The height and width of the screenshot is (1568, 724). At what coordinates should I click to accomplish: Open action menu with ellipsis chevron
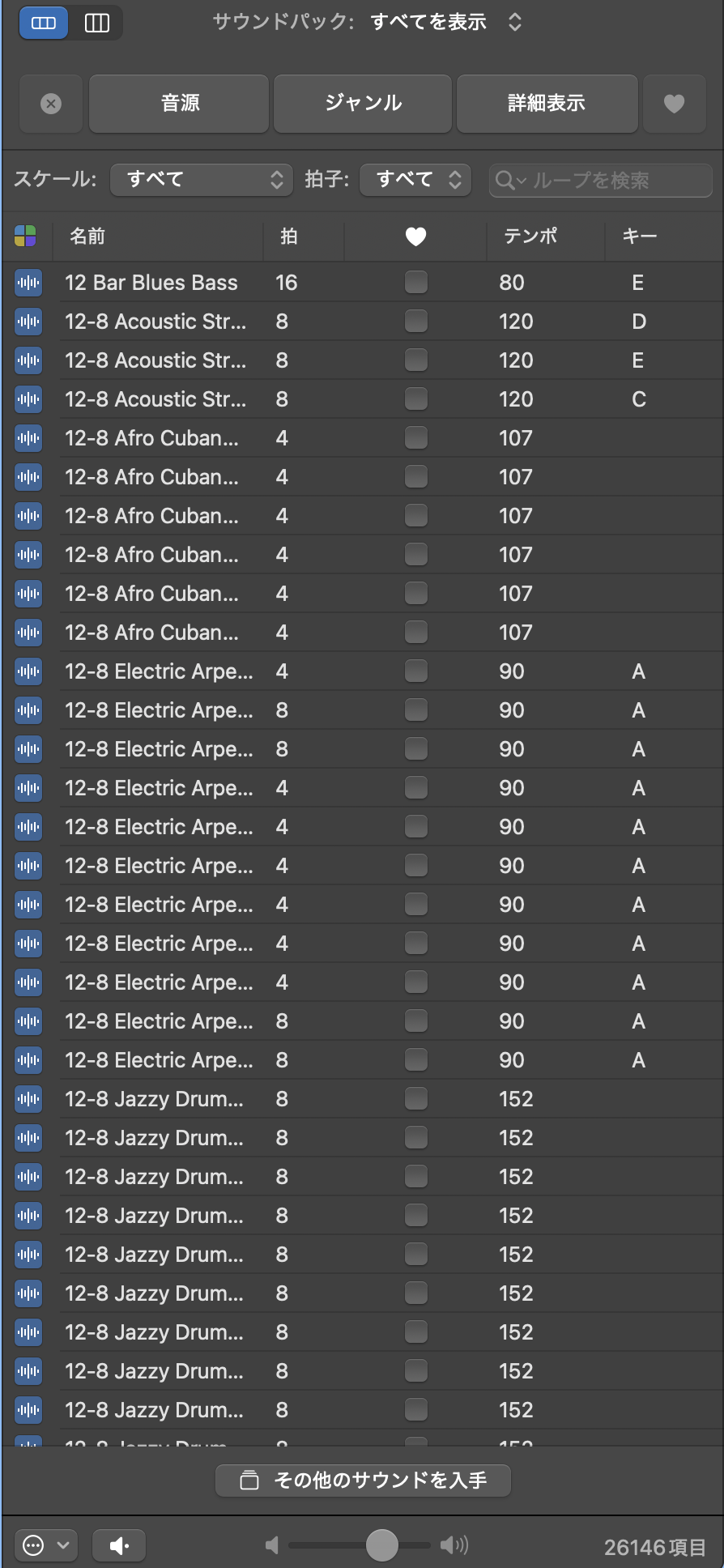click(45, 1546)
